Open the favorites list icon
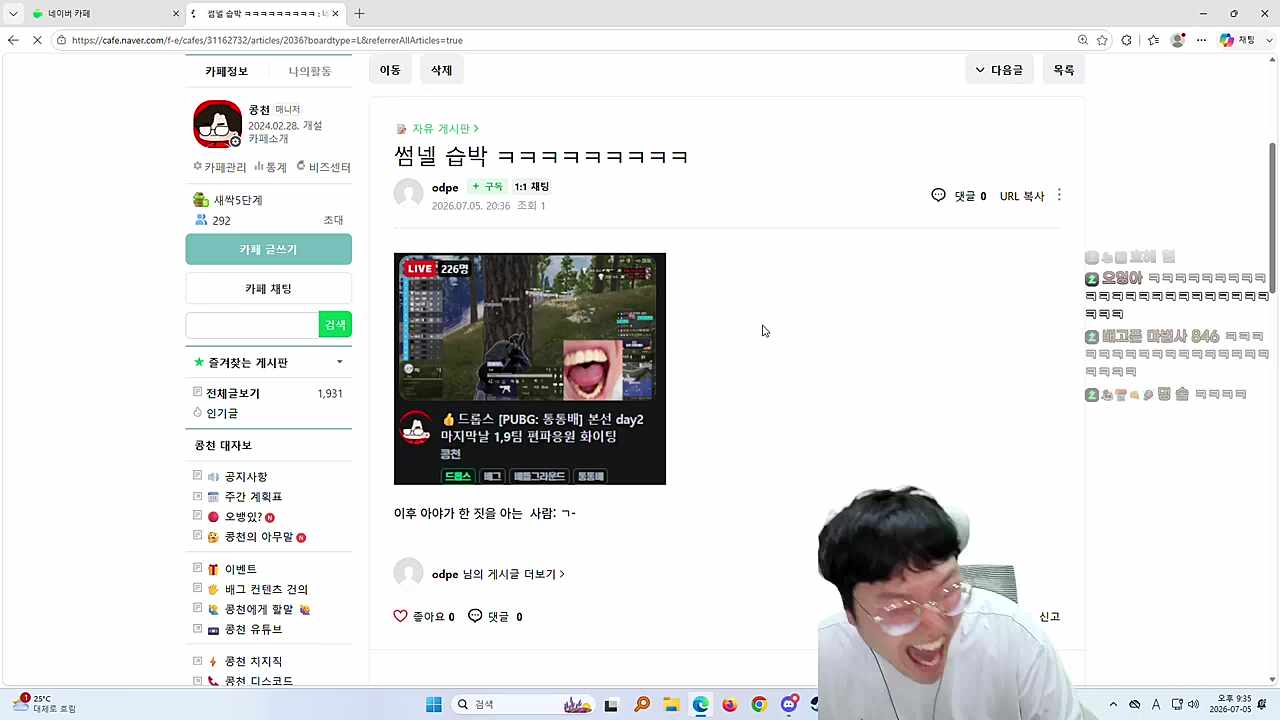 (1153, 40)
